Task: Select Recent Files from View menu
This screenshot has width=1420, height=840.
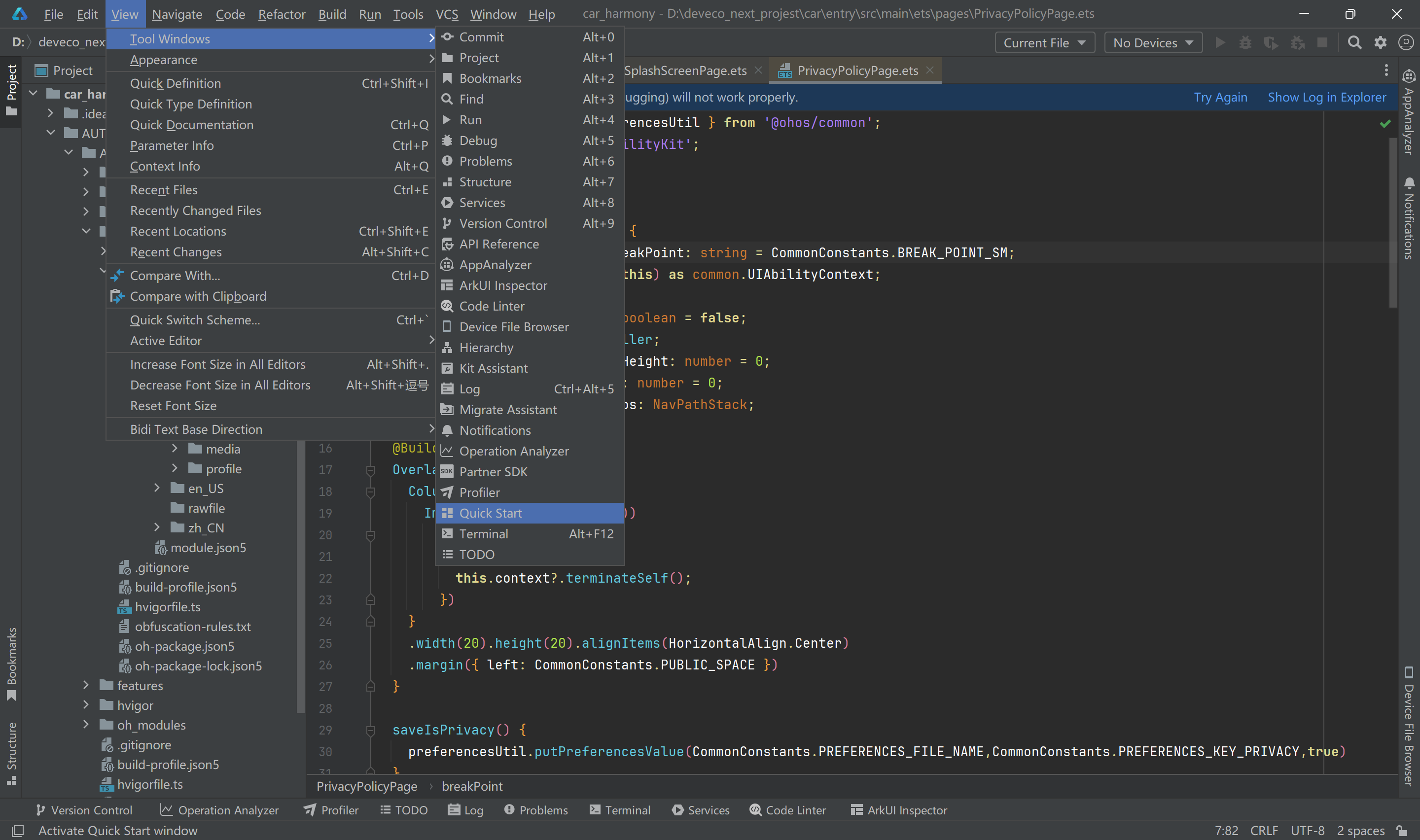Action: (x=271, y=190)
